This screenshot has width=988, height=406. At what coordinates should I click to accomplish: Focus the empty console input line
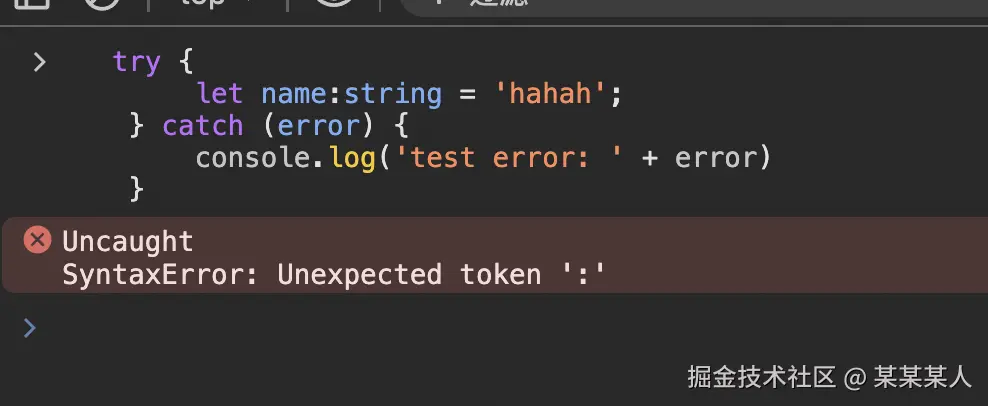coord(504,328)
